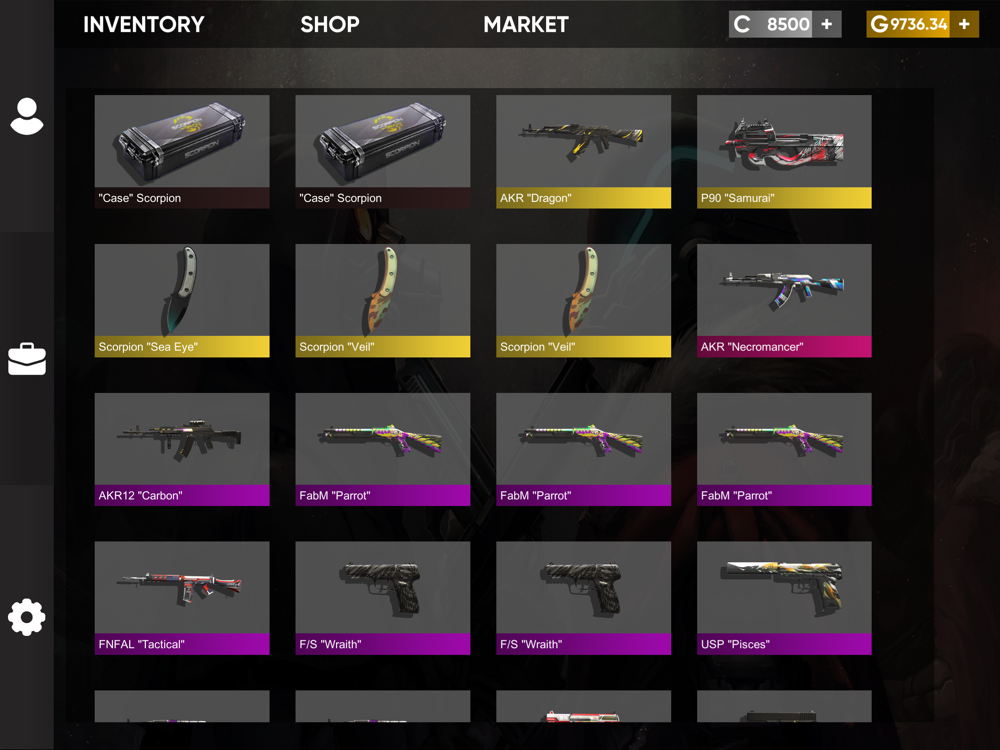This screenshot has height=750, width=1000.
Task: Select the AKR12 "Carbon" item
Action: (182, 449)
